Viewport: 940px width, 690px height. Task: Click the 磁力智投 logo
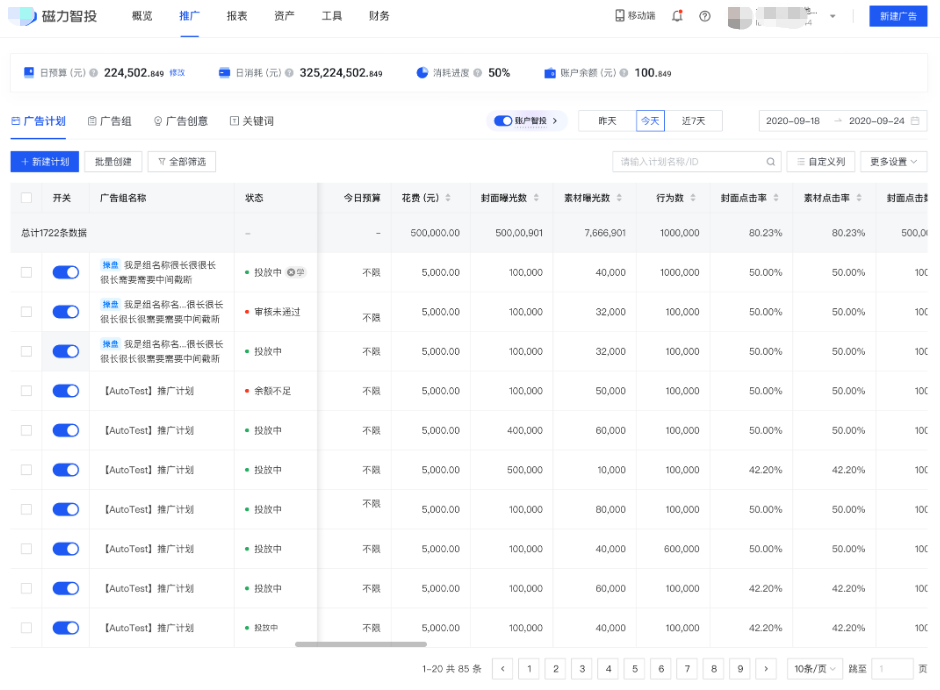45,15
